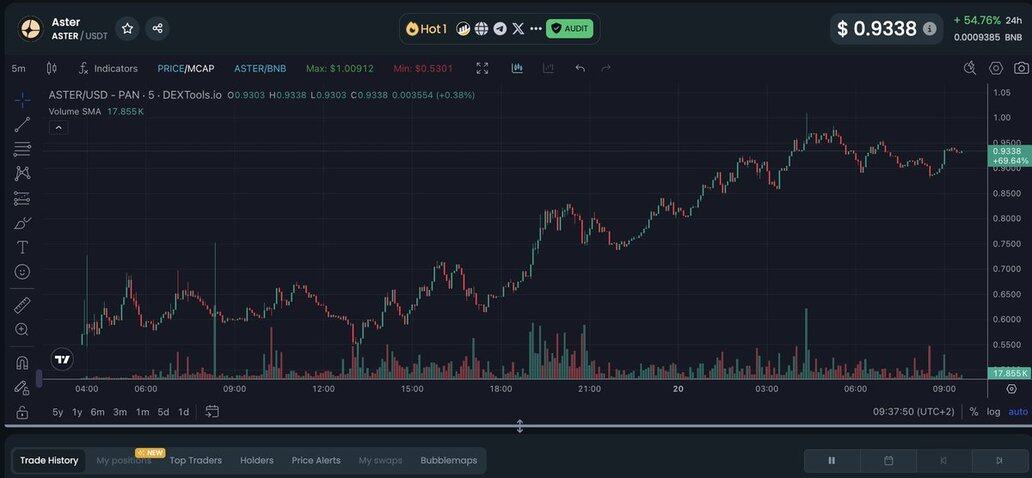The image size is (1032, 478).
Task: Open the Hot1 ranking badge
Action: [426, 29]
